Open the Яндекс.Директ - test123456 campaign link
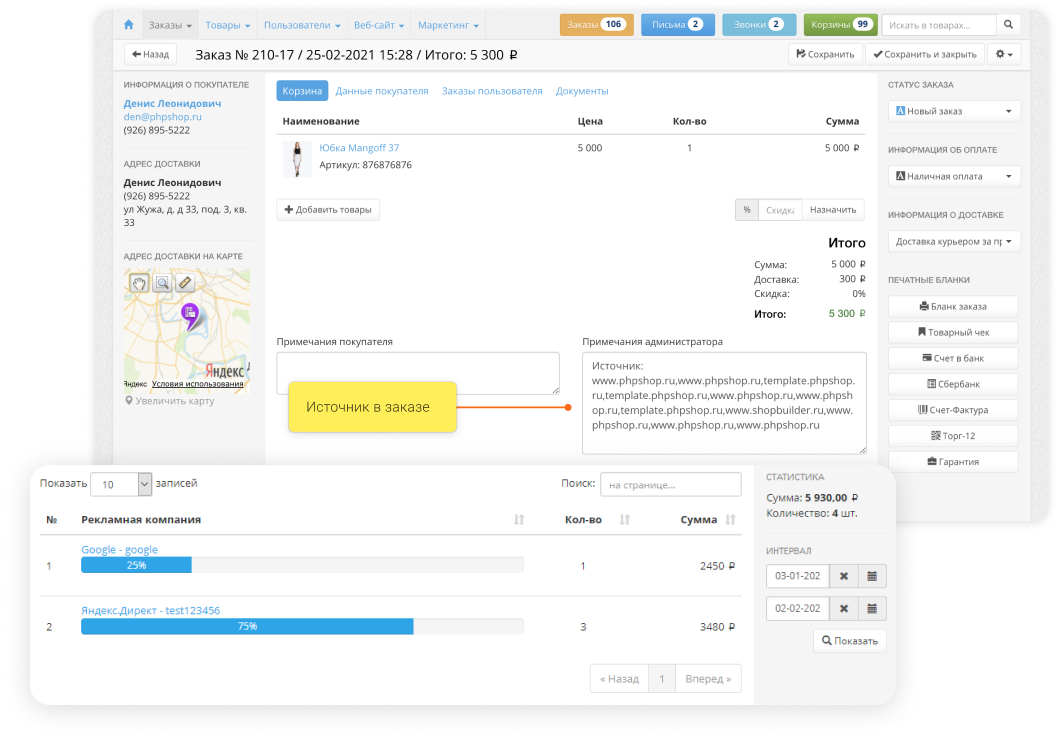 point(151,611)
